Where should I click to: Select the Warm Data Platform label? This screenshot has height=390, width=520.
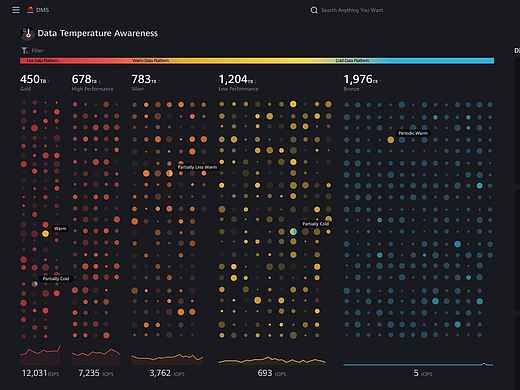150,61
